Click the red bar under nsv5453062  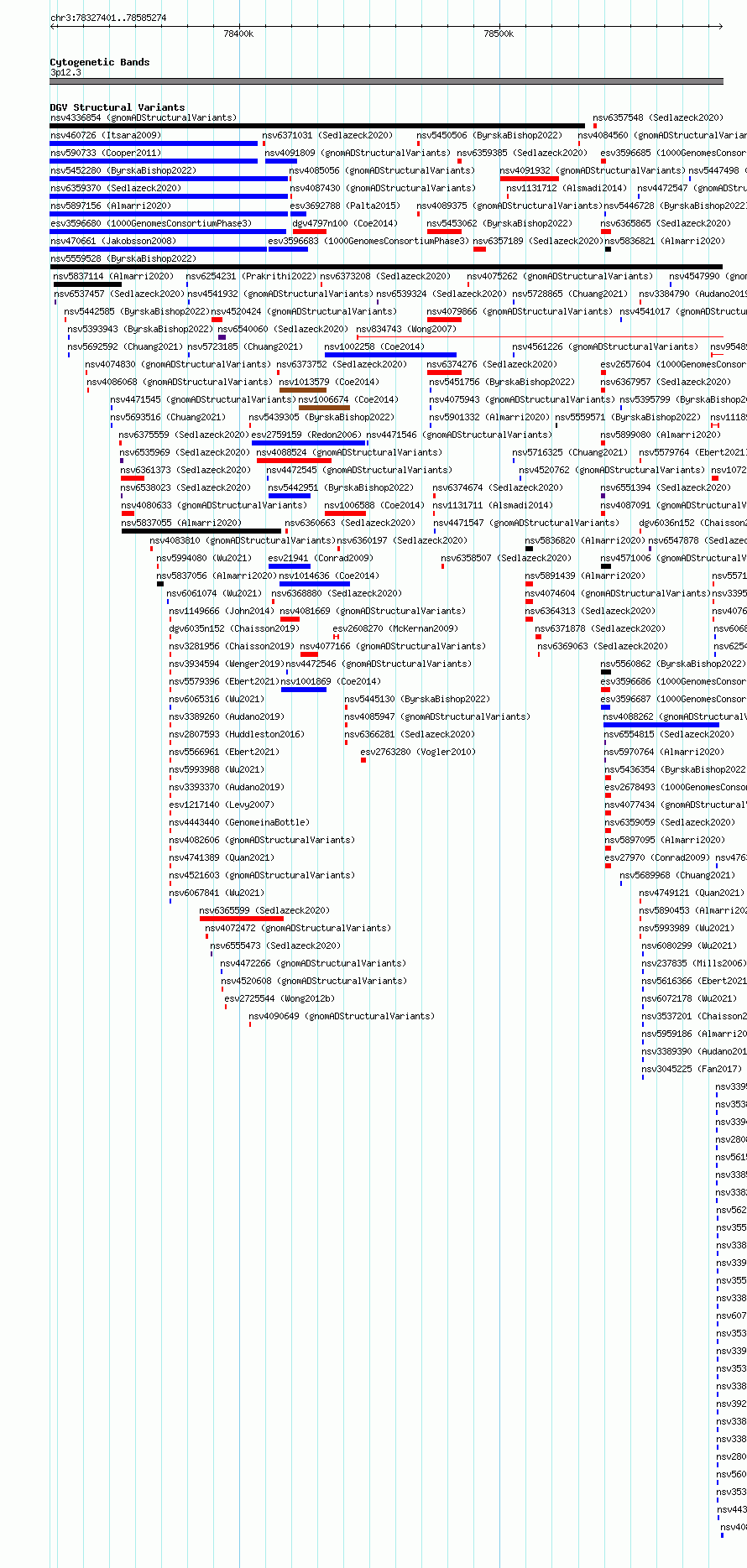click(444, 232)
